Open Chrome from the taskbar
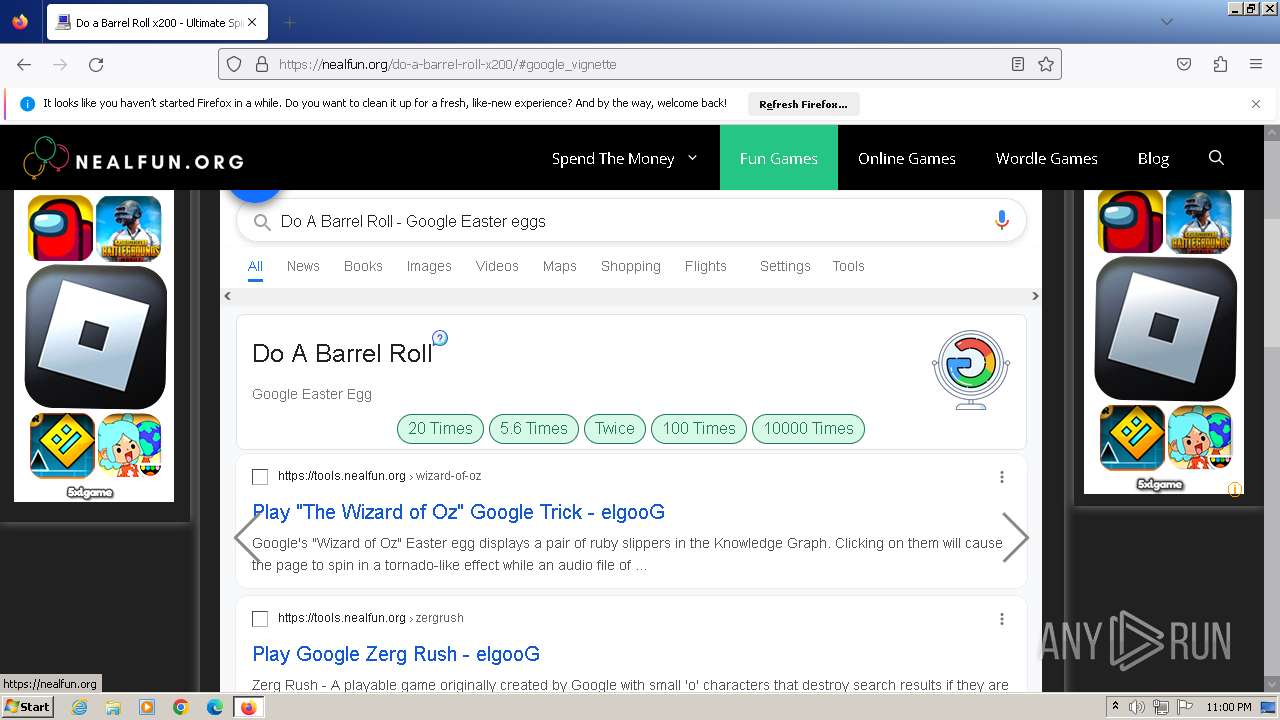 click(x=181, y=707)
